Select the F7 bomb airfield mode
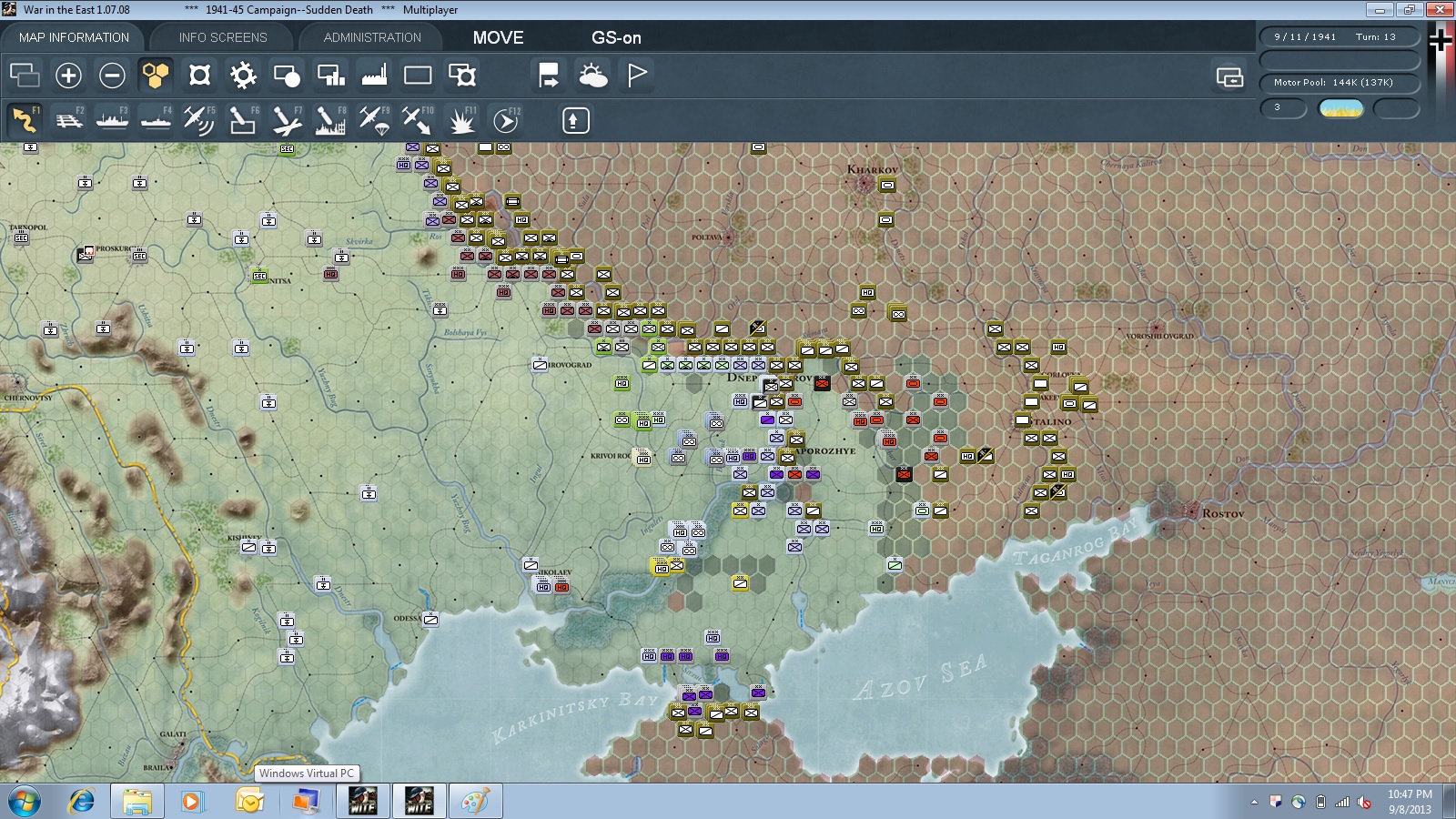The height and width of the screenshot is (819, 1456). pos(287,120)
